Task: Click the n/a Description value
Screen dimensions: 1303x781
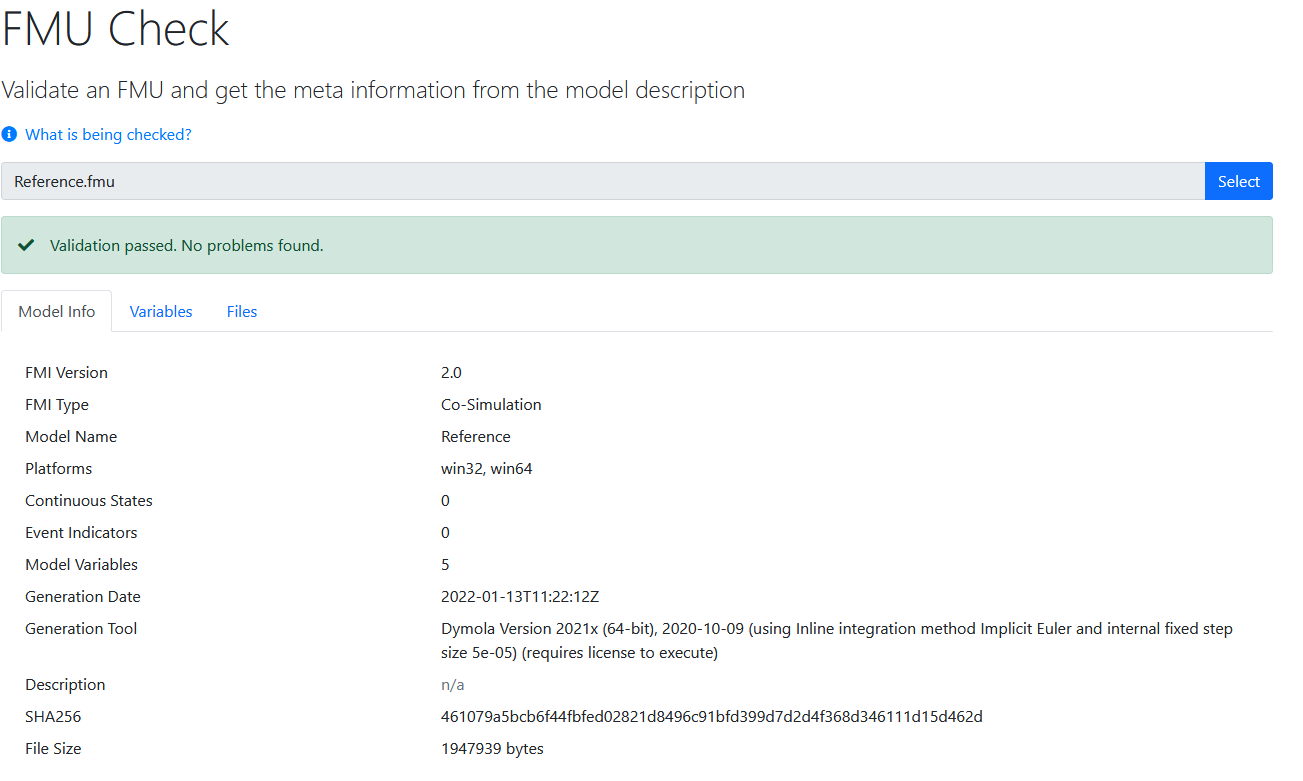Action: tap(450, 684)
